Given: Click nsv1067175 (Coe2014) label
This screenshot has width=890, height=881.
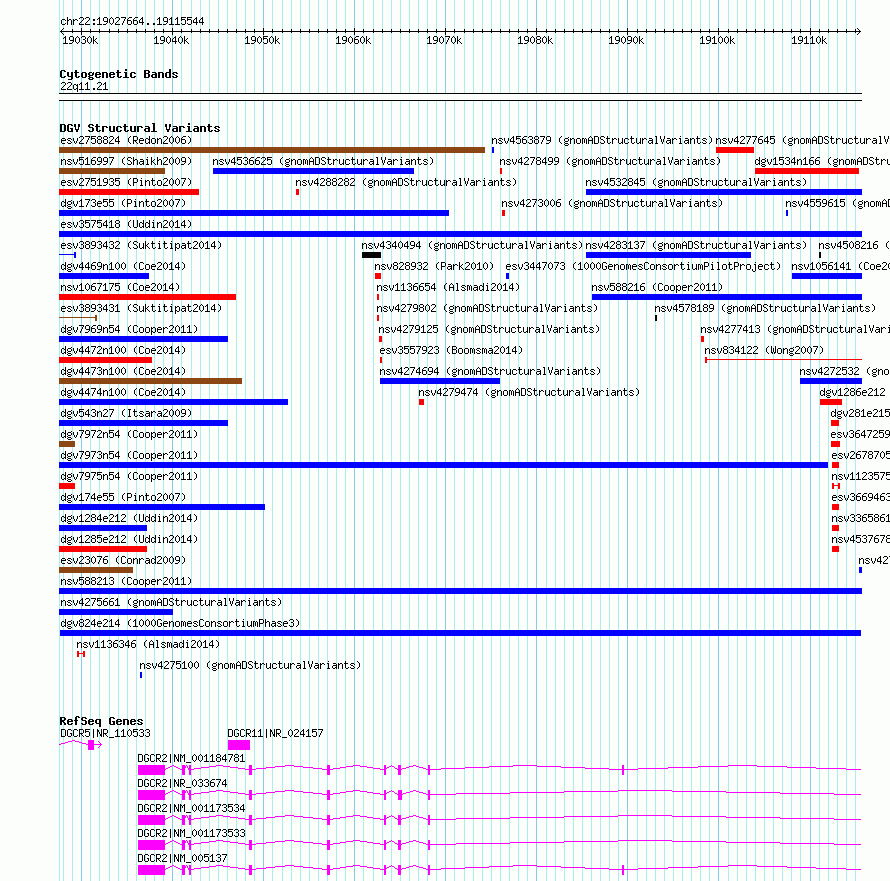Looking at the screenshot, I should [x=120, y=287].
